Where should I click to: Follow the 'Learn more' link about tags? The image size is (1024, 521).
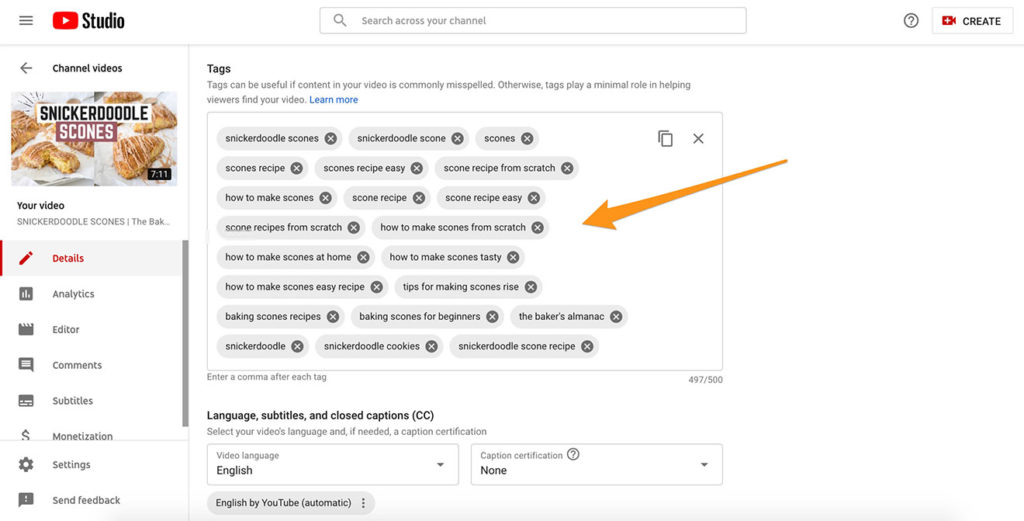(x=333, y=100)
